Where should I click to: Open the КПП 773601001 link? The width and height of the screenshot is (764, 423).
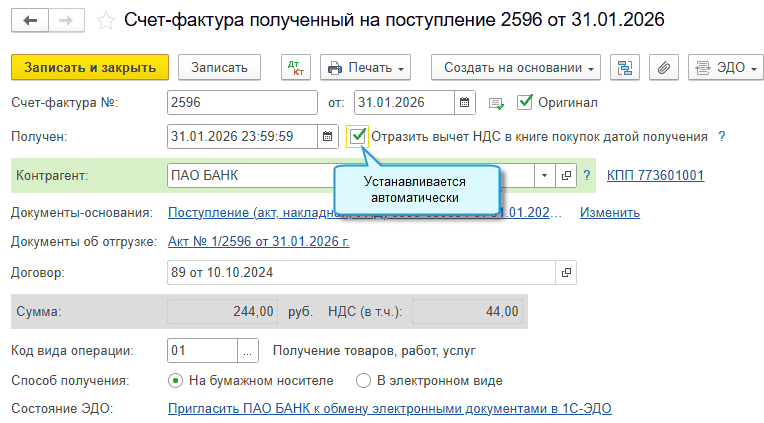[655, 175]
